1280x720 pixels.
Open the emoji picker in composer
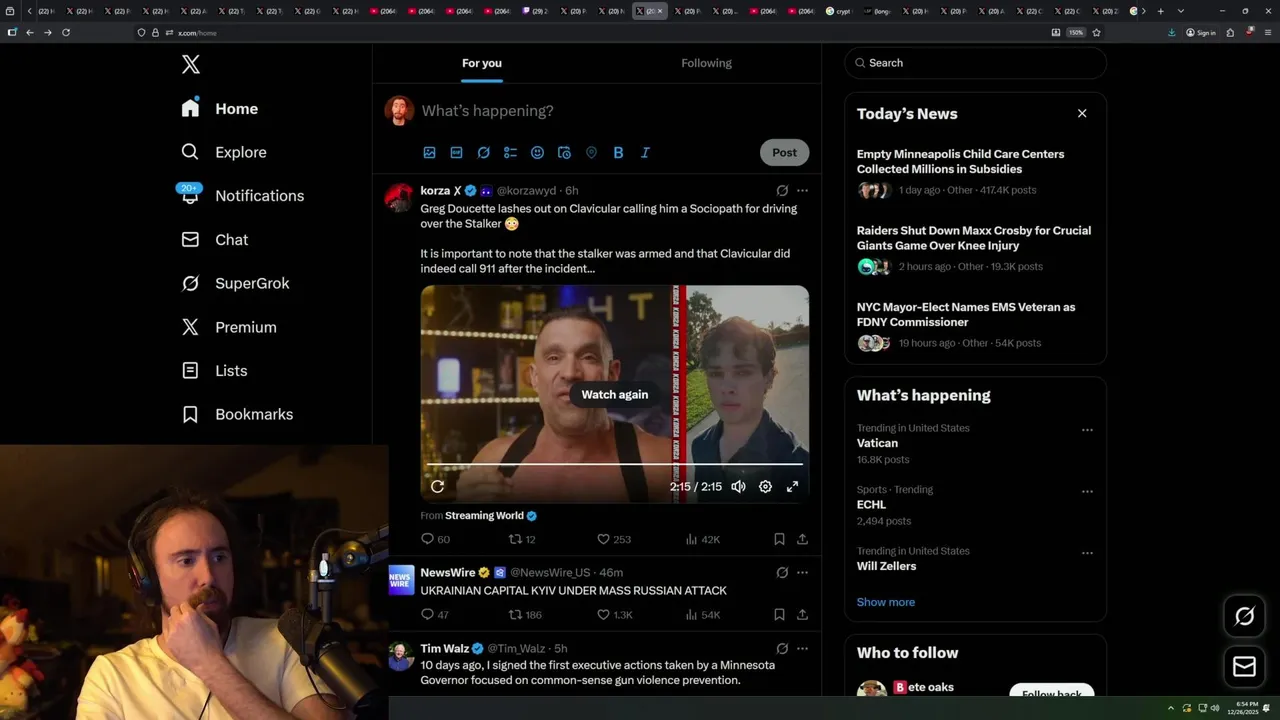coord(537,153)
